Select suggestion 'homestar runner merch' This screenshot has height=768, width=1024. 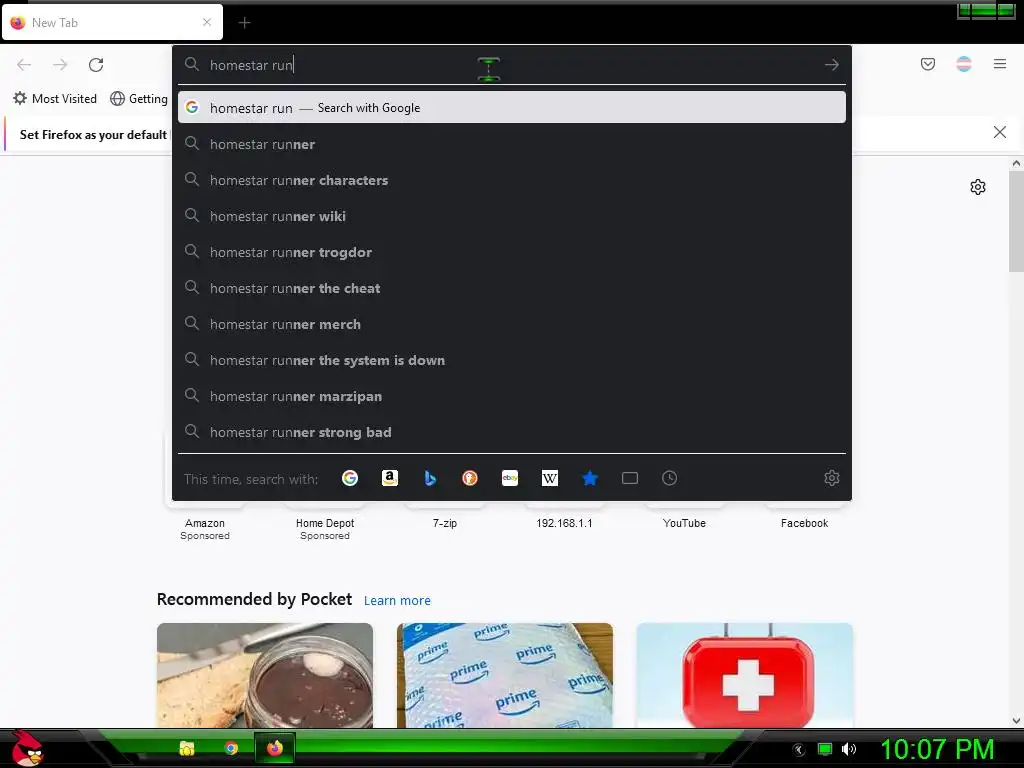coord(511,324)
